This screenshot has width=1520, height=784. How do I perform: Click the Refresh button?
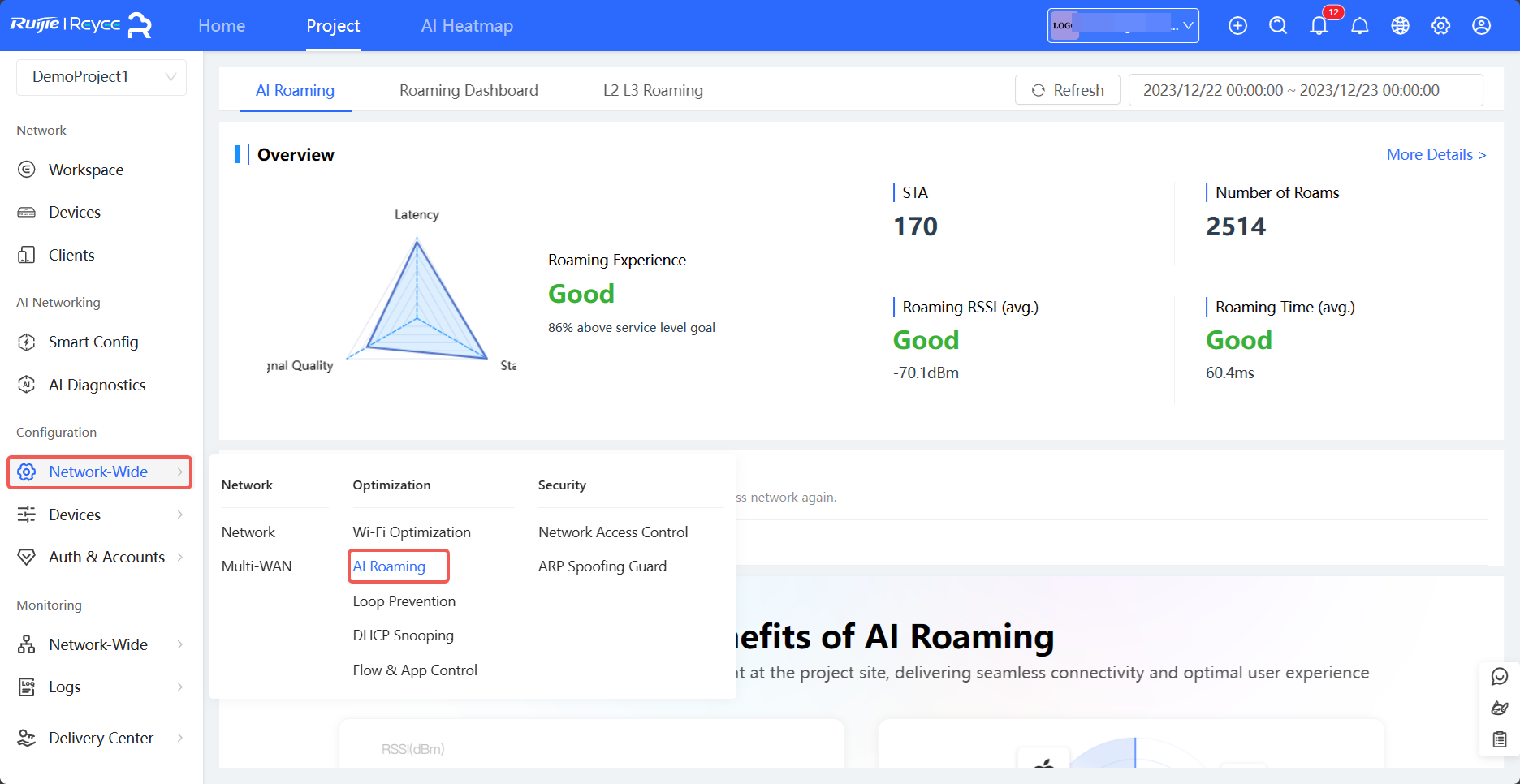[1067, 90]
